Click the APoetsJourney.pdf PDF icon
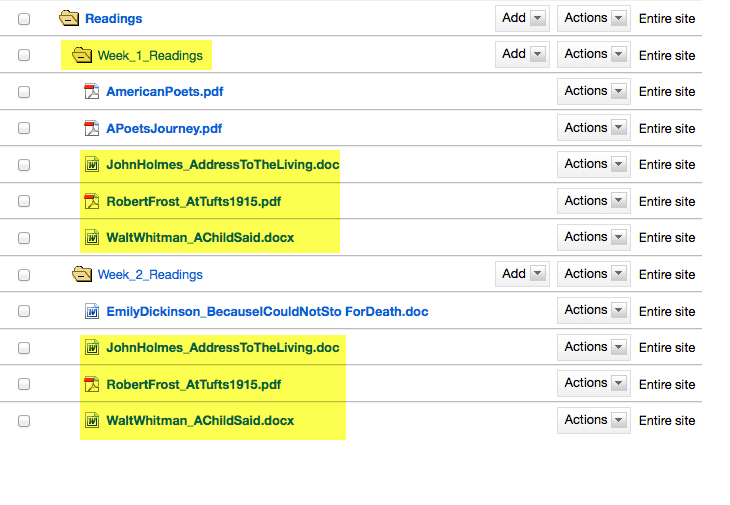This screenshot has width=730, height=505. coord(92,128)
